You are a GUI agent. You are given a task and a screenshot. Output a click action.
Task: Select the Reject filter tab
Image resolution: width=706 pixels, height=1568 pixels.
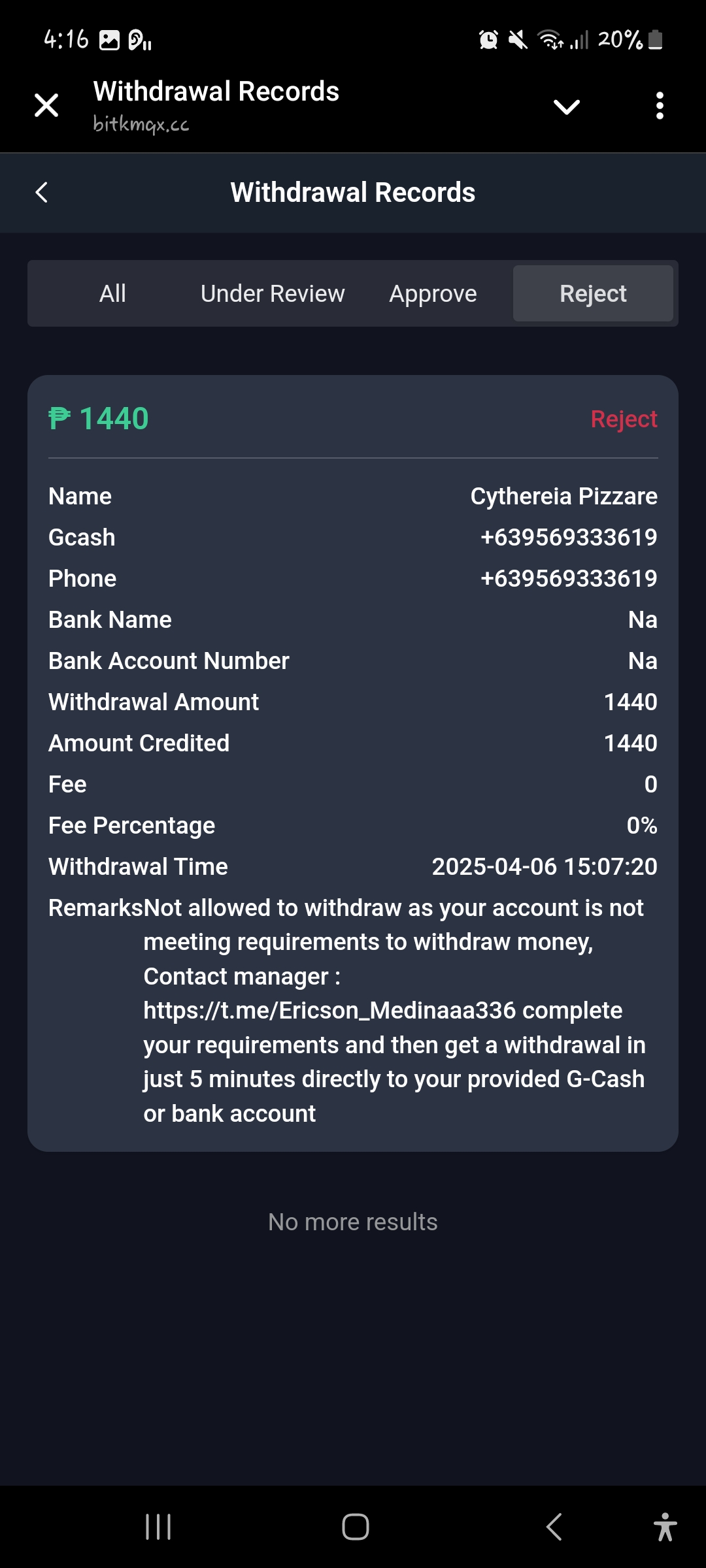click(593, 294)
